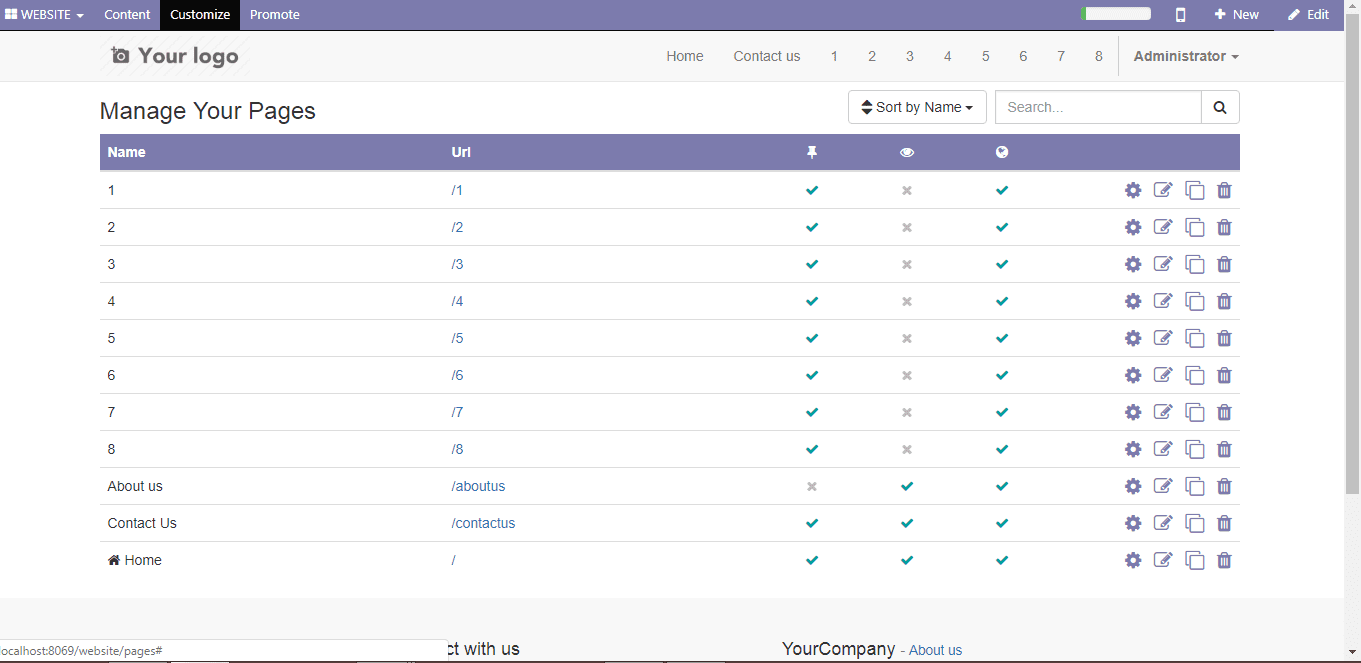This screenshot has width=1361, height=663.
Task: Open the Content menu
Action: pos(127,15)
